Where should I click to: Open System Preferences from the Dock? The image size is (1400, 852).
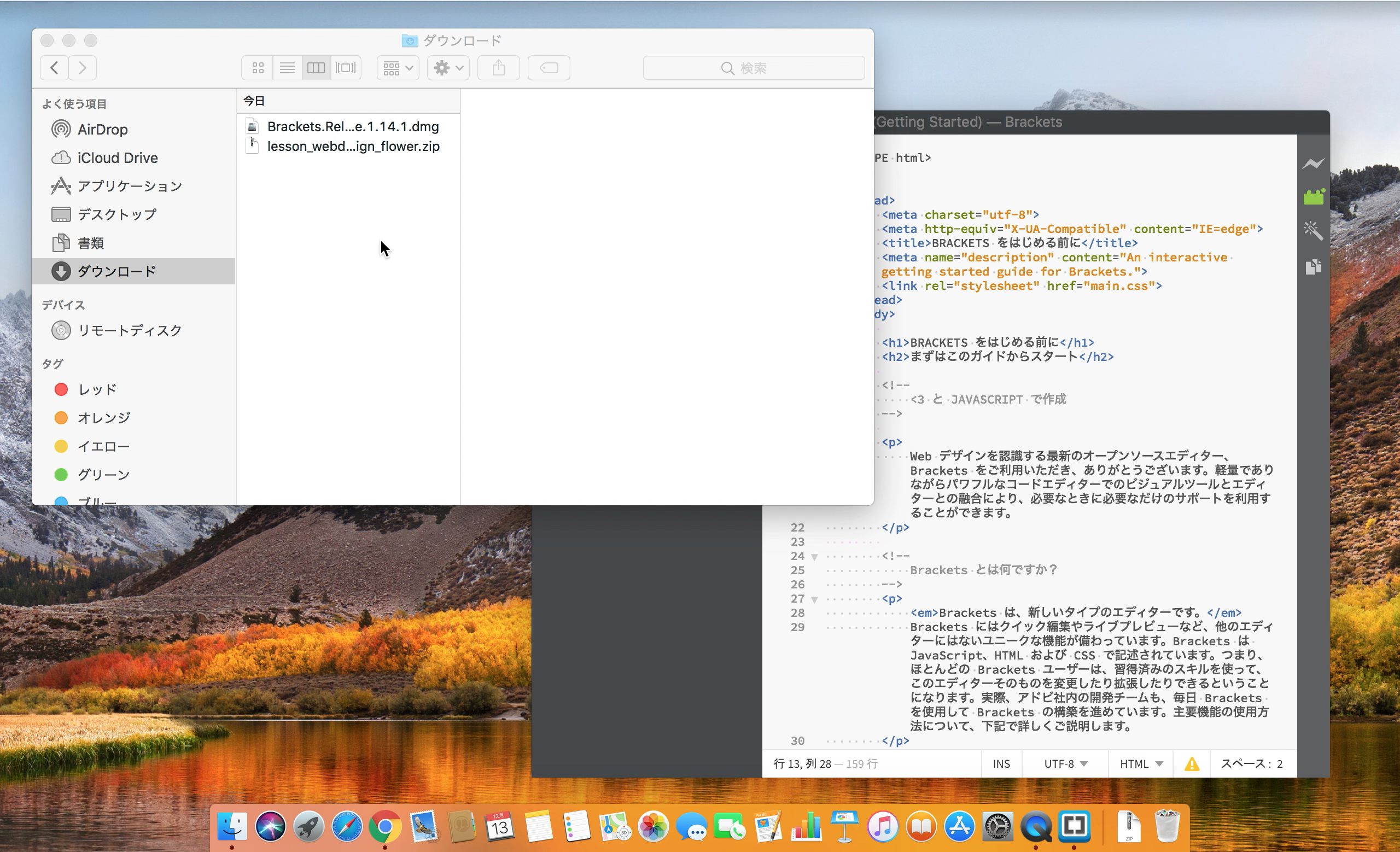click(997, 826)
